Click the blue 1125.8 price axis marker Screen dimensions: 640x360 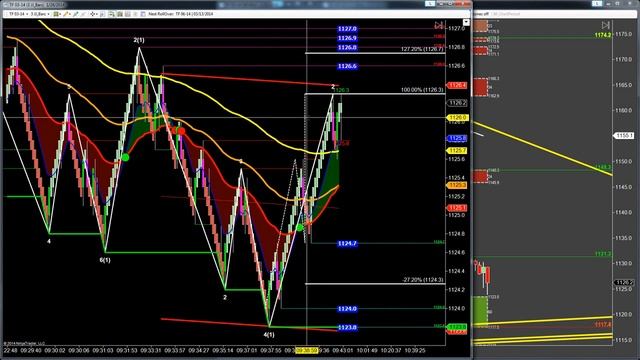tap(457, 139)
